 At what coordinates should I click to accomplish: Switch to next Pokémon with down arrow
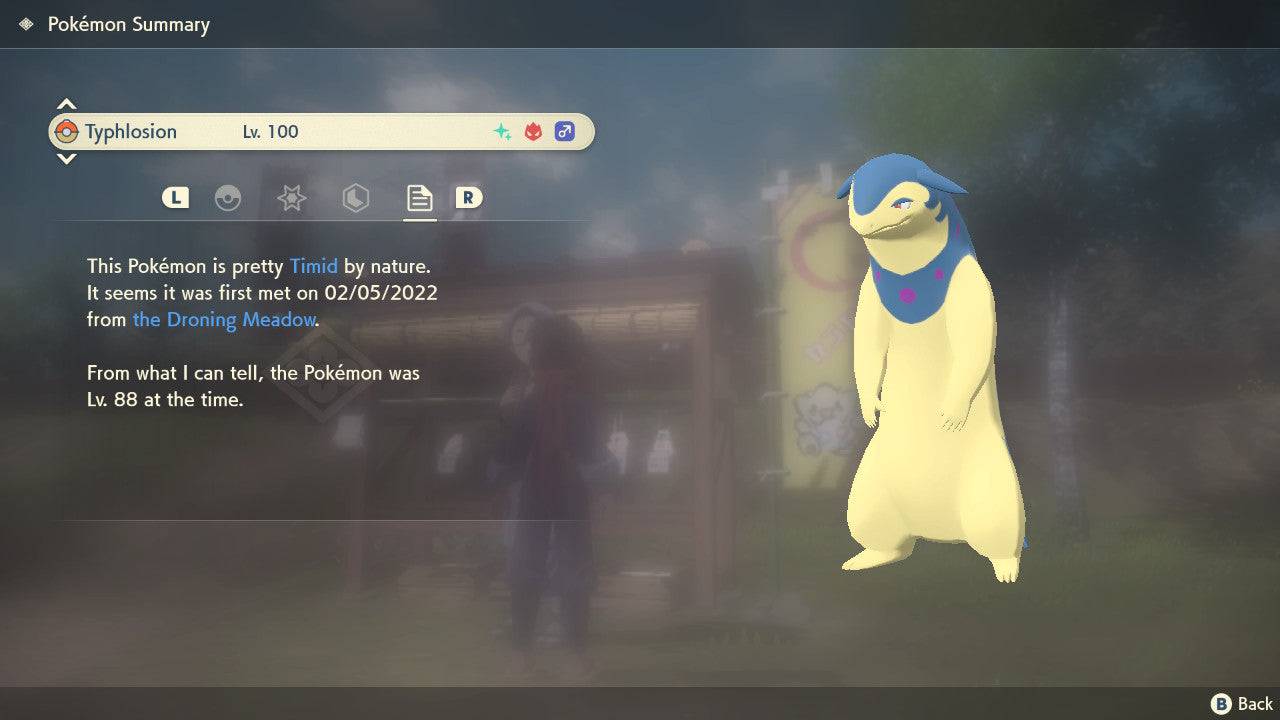[66, 158]
